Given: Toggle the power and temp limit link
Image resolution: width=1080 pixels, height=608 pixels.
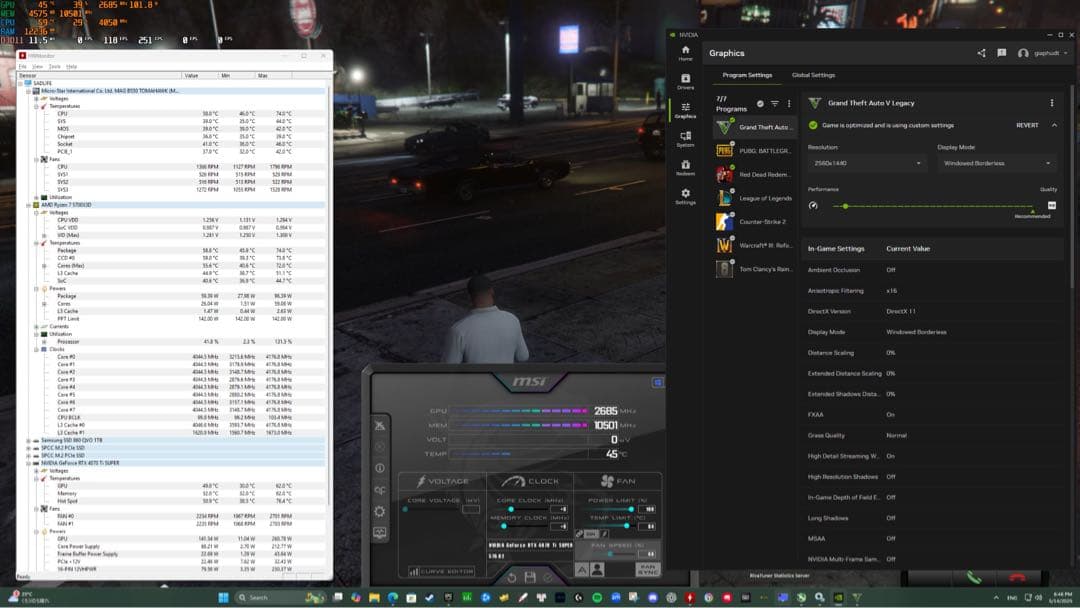Looking at the screenshot, I should [579, 533].
